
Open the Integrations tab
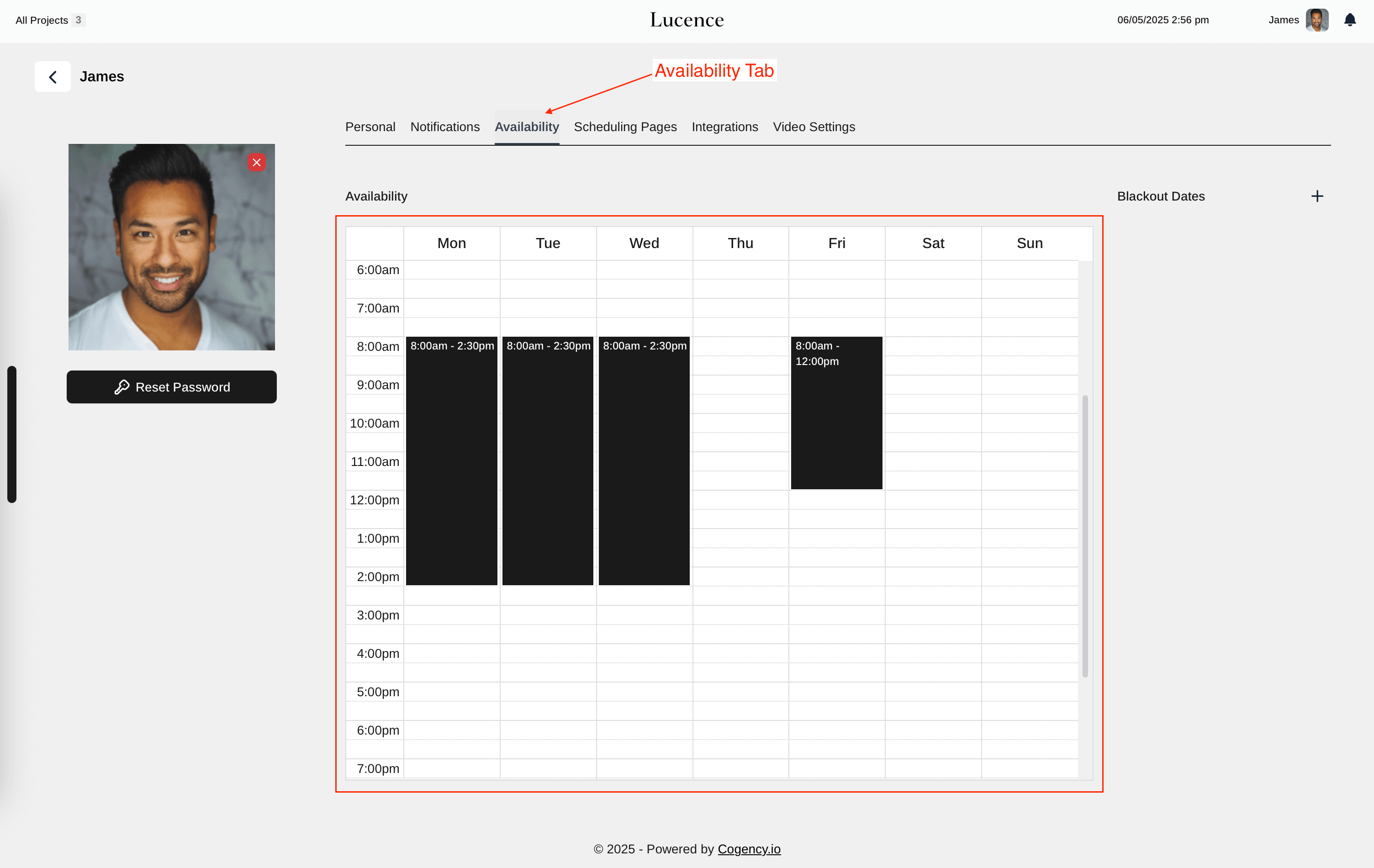[x=724, y=127]
